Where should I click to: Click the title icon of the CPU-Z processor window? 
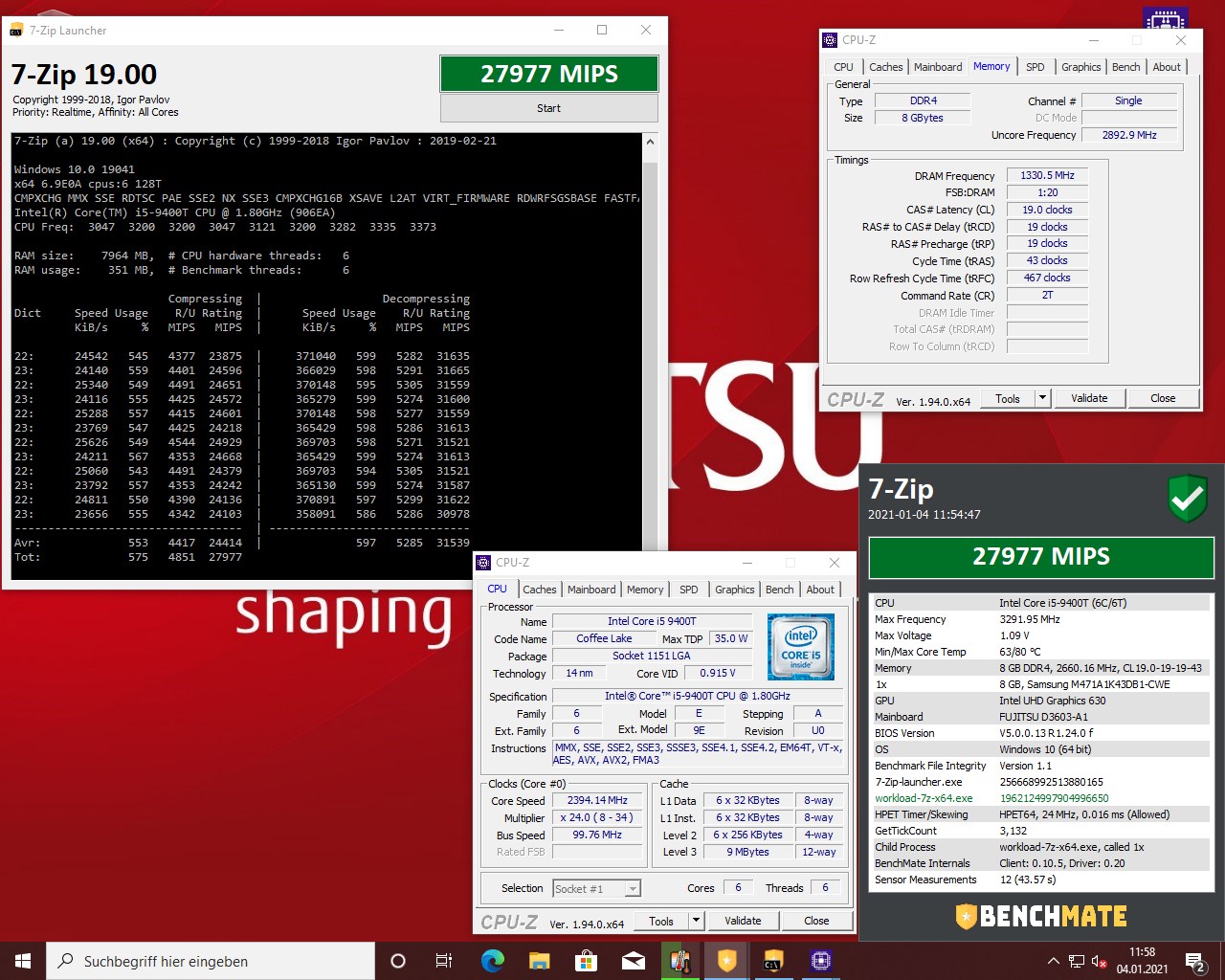coord(483,563)
